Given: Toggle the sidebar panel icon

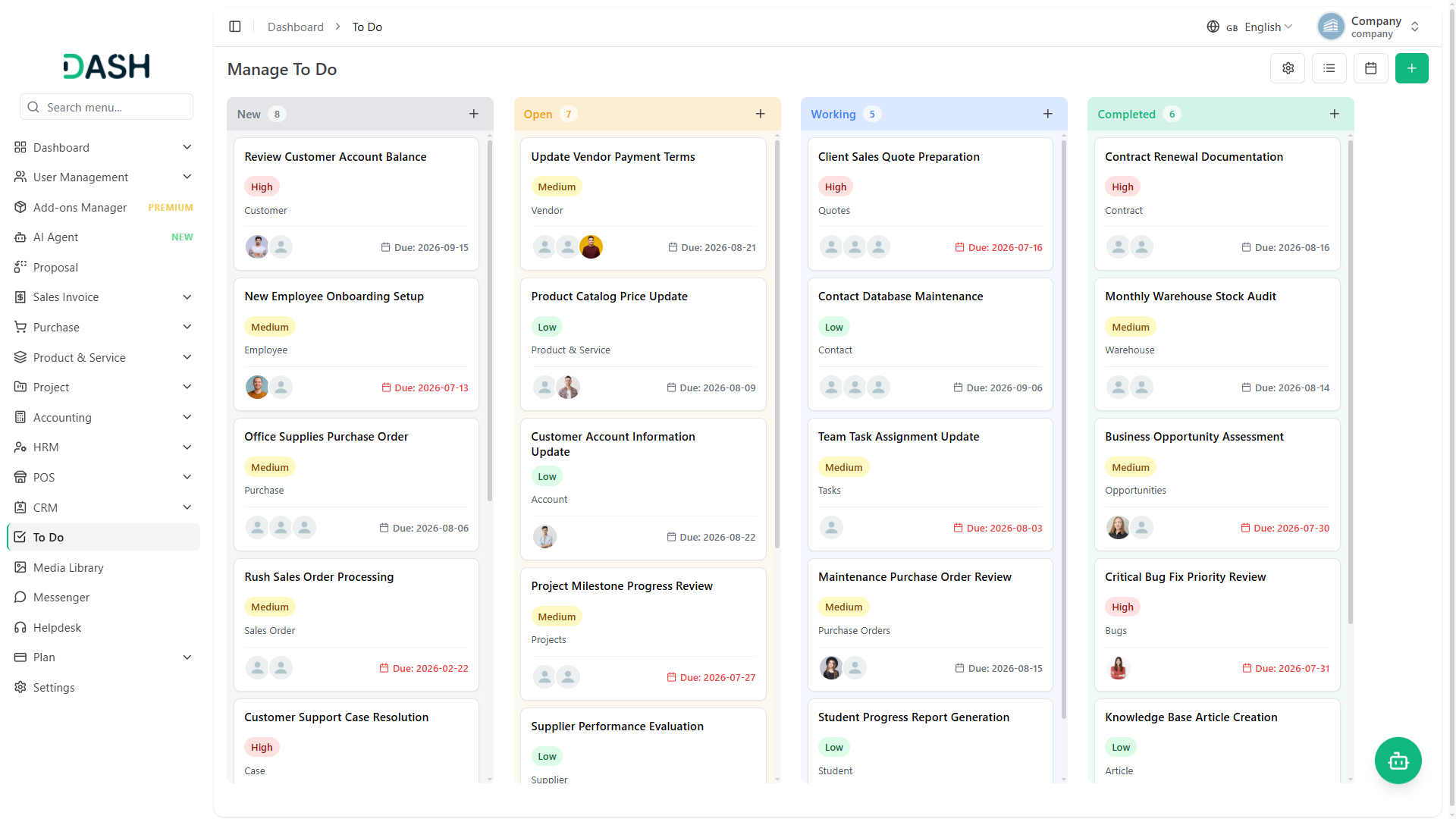Looking at the screenshot, I should 235,27.
